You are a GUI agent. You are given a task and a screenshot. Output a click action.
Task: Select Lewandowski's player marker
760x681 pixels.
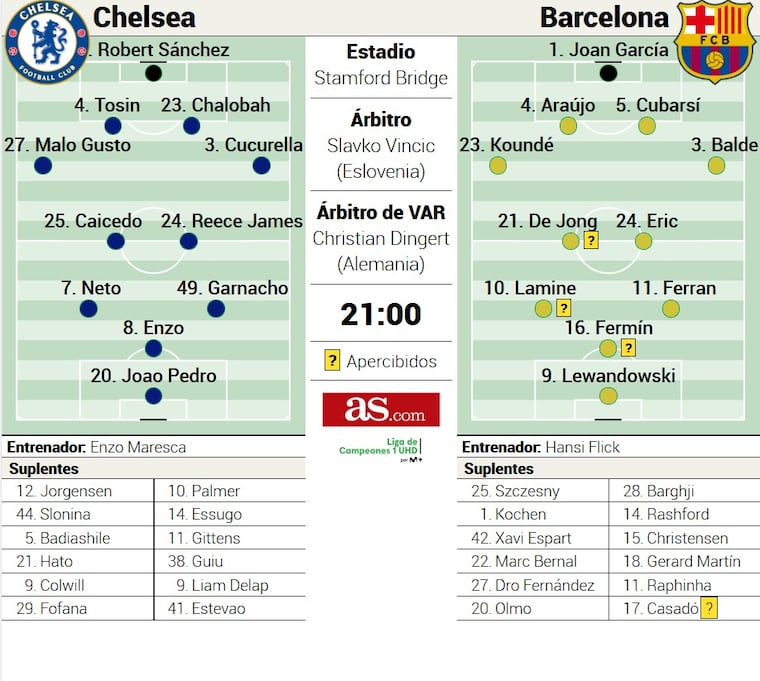[608, 396]
